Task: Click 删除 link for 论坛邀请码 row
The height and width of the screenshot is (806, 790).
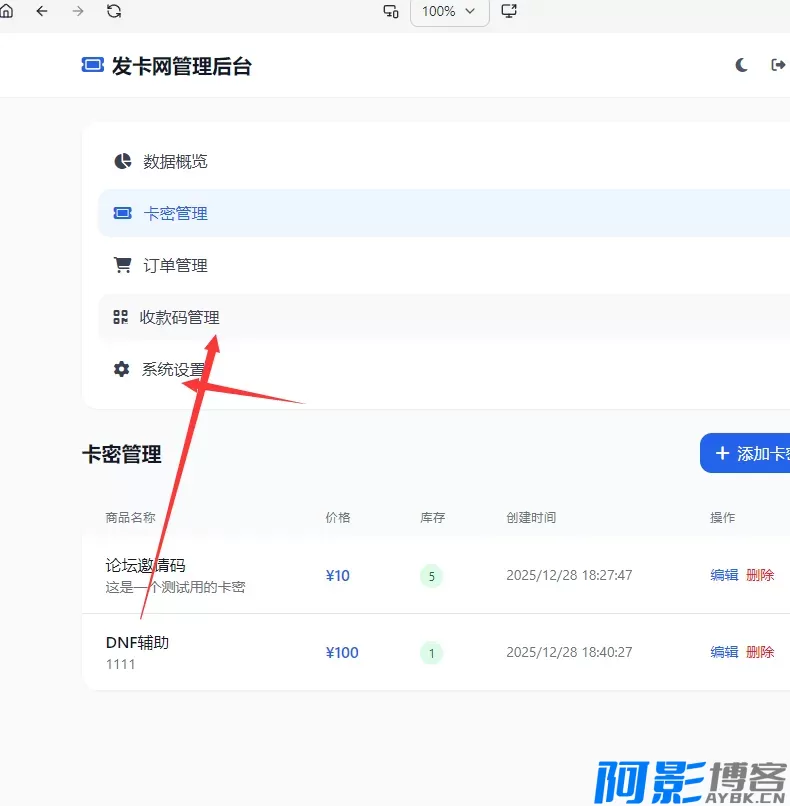Action: pos(760,575)
